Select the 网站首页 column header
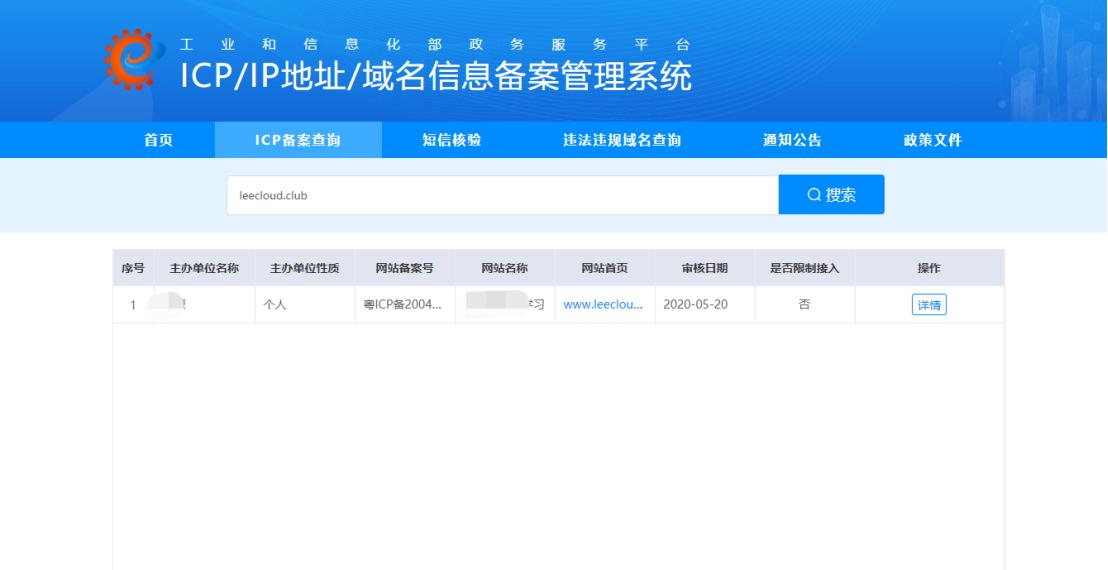 [605, 268]
